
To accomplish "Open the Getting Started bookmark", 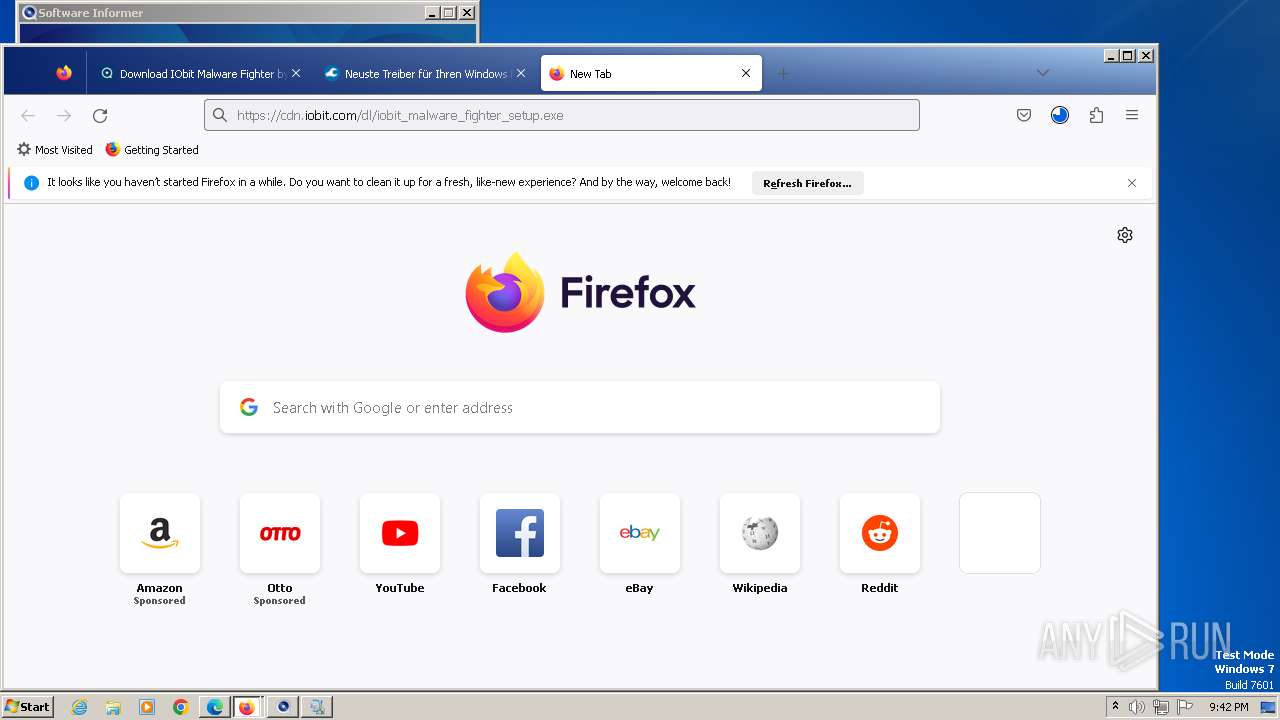I will (x=152, y=150).
